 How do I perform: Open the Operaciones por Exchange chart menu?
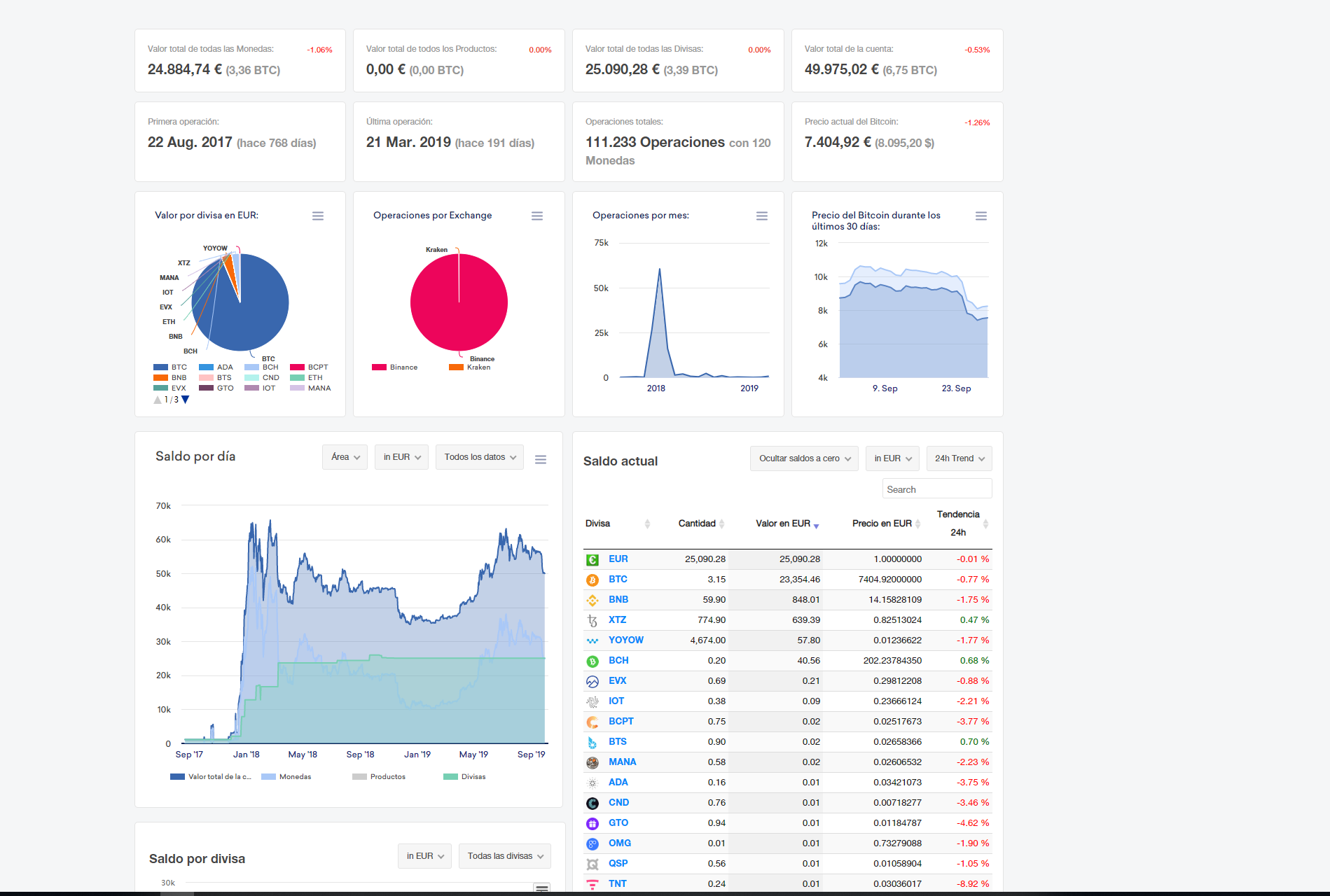point(537,216)
